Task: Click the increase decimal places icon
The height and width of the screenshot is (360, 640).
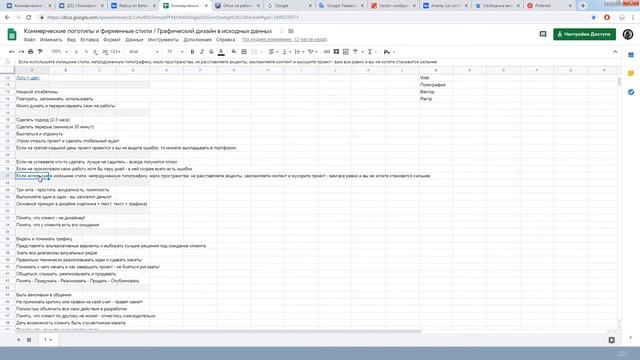Action: pos(105,52)
